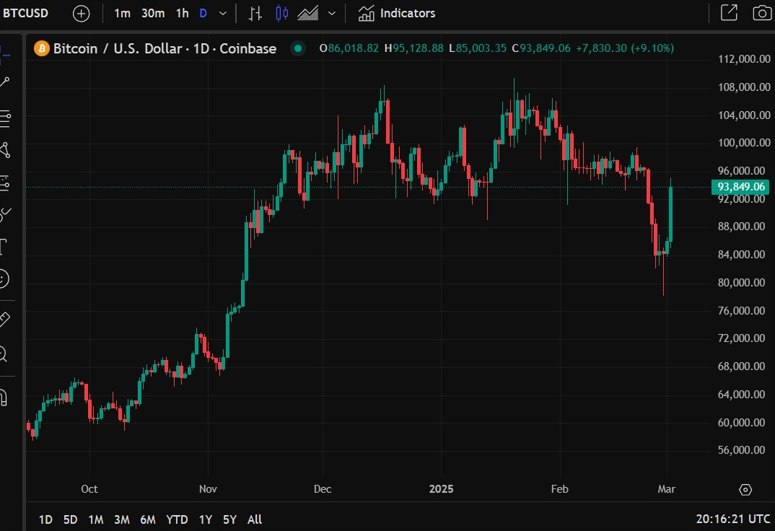This screenshot has width=775, height=531.
Task: Activate the zoom in tool
Action: [x=5, y=354]
